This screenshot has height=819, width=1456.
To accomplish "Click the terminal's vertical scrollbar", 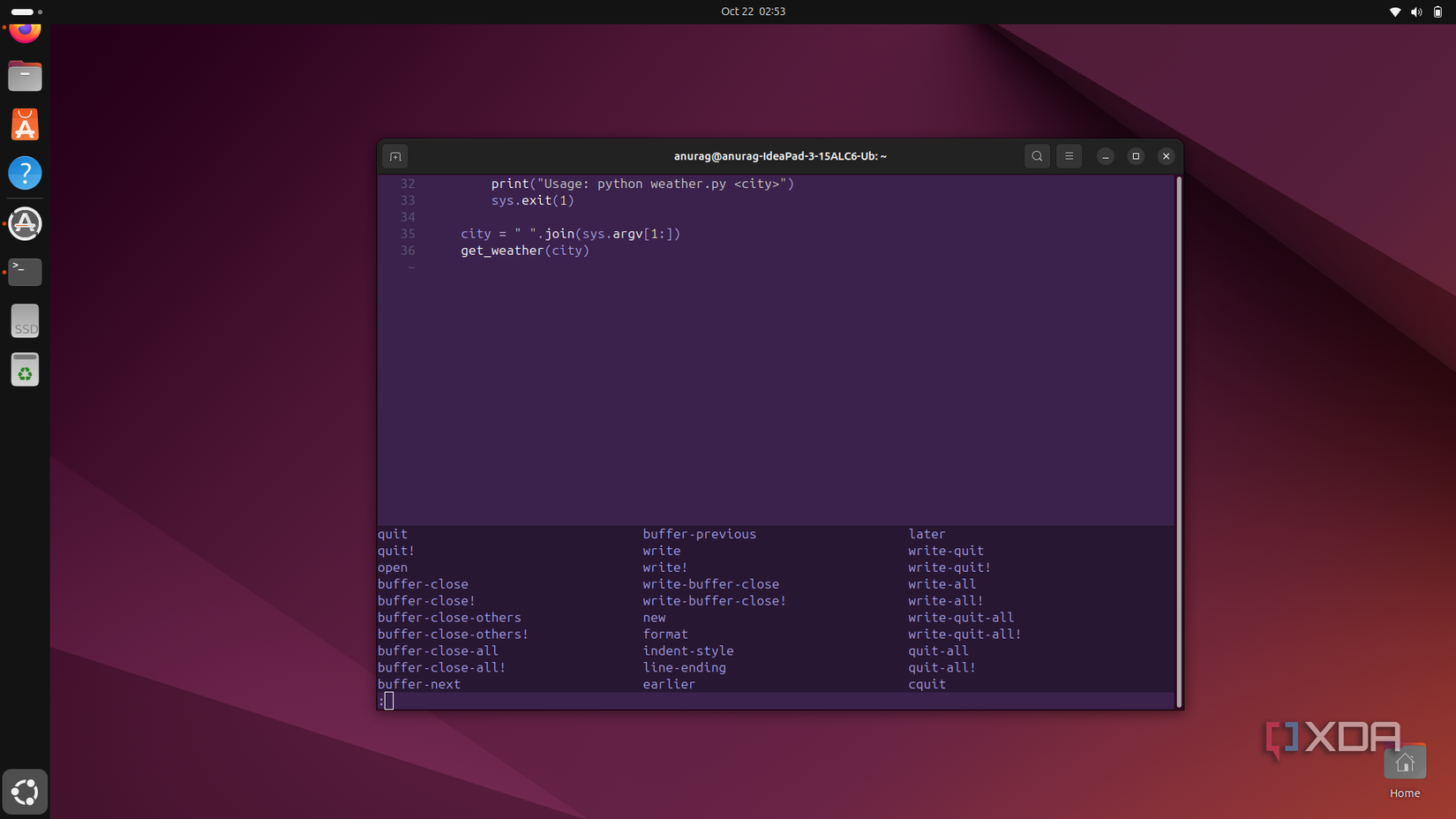I will [1178, 441].
